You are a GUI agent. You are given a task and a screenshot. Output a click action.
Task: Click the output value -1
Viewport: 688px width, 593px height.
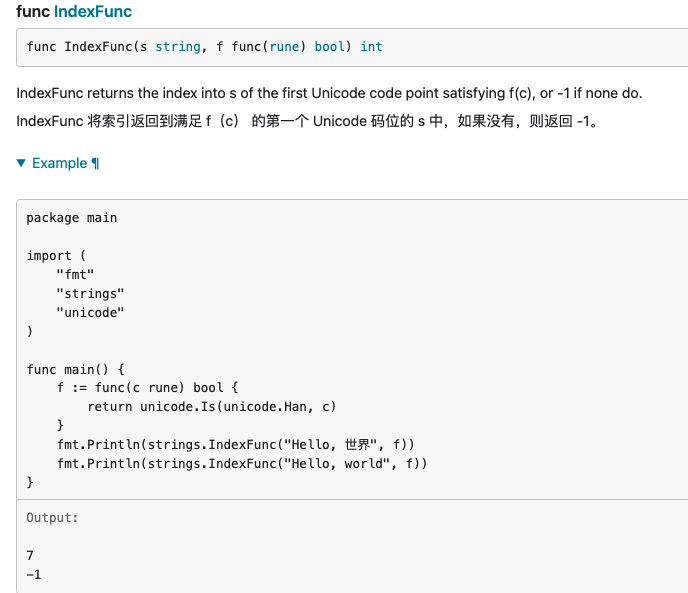click(34, 574)
